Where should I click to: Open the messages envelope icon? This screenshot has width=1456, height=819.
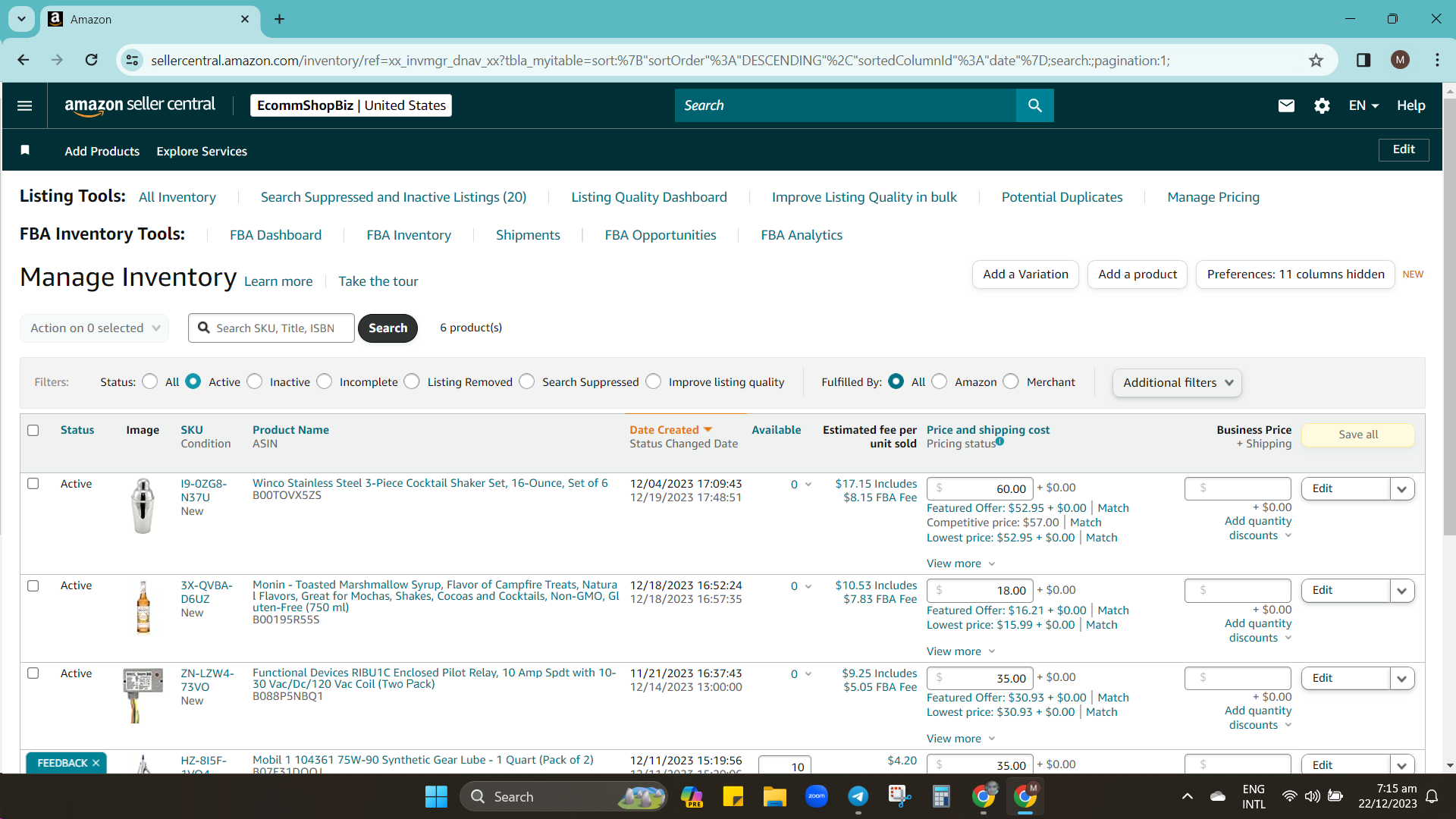click(x=1286, y=105)
